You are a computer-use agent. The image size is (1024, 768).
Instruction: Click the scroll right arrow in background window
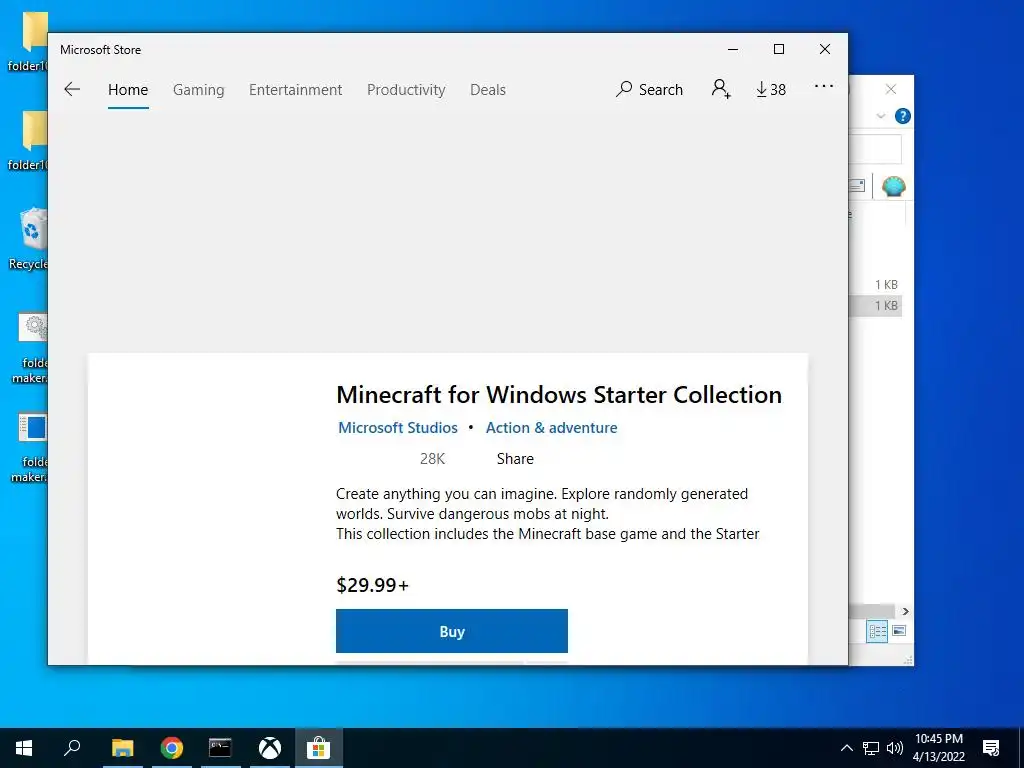pyautogui.click(x=905, y=611)
